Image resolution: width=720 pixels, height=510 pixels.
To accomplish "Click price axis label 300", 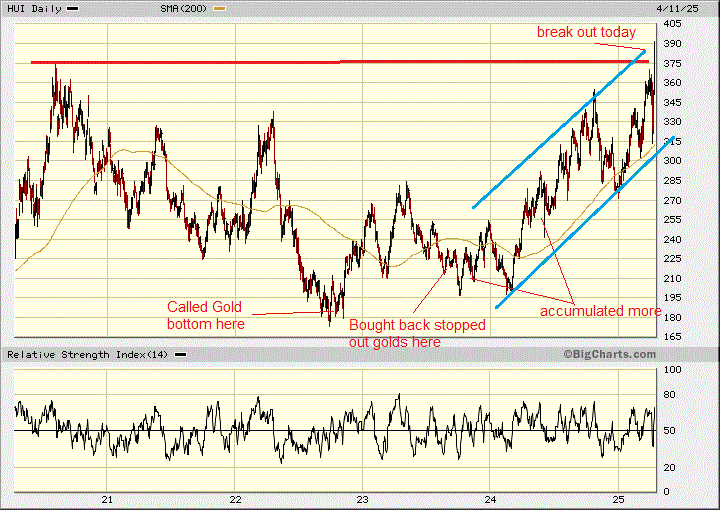I will [x=673, y=161].
